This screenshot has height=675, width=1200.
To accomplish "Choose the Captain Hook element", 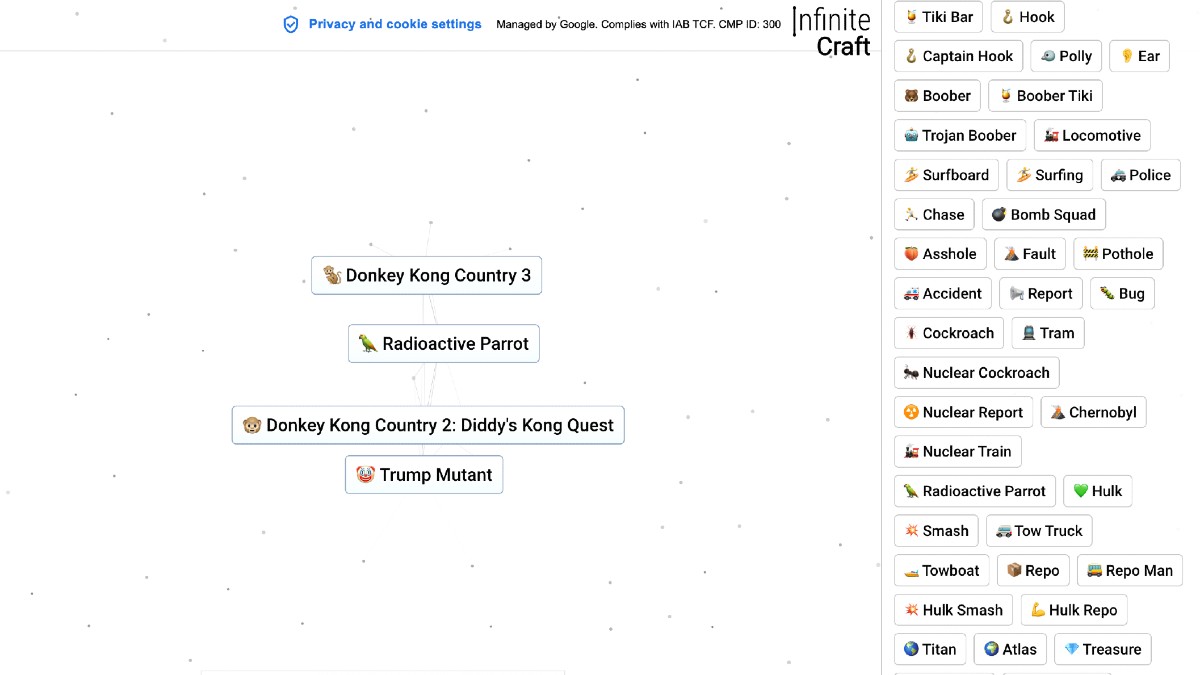I will 958,56.
